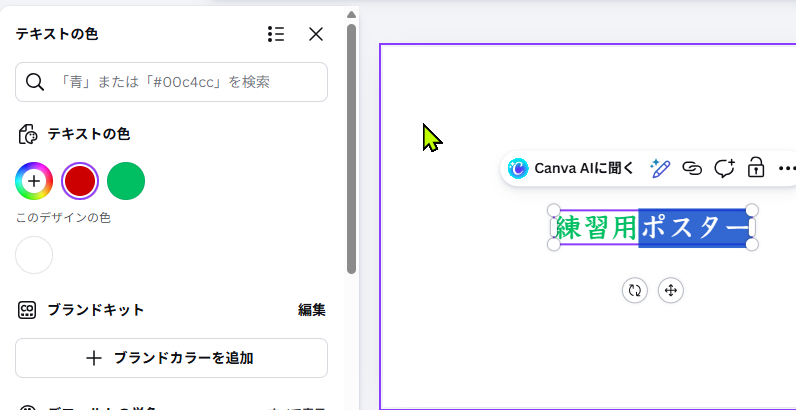Click the bottom-right corner resize handle

coord(752,245)
